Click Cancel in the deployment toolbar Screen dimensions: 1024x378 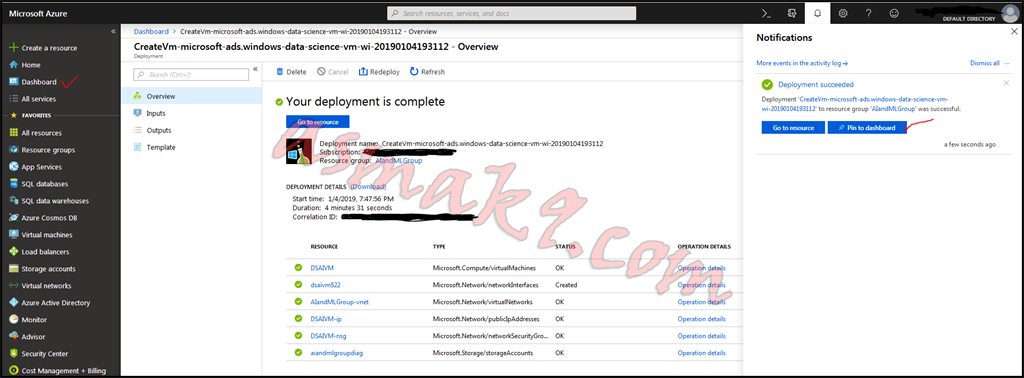(x=332, y=72)
